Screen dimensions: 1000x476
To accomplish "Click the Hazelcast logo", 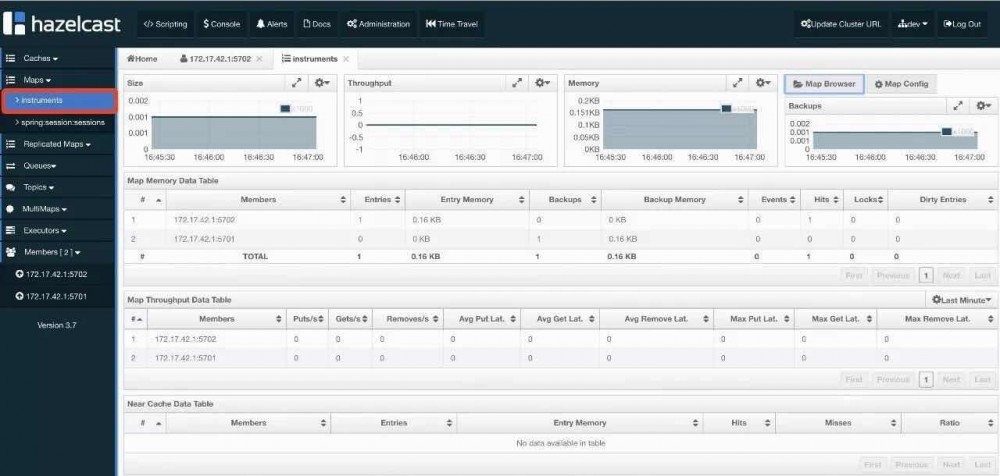I will (62, 24).
